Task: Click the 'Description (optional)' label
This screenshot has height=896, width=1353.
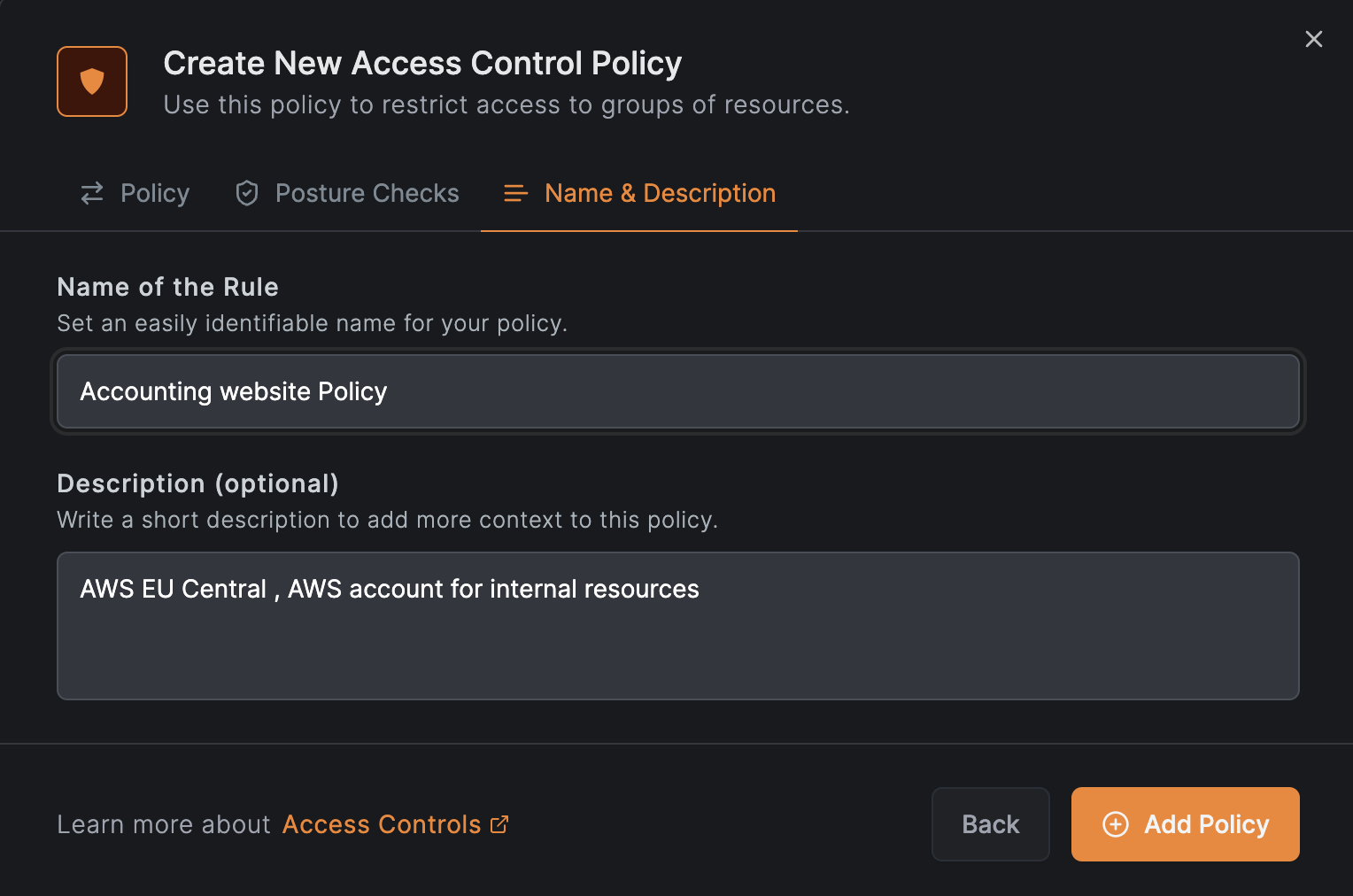Action: coord(198,483)
